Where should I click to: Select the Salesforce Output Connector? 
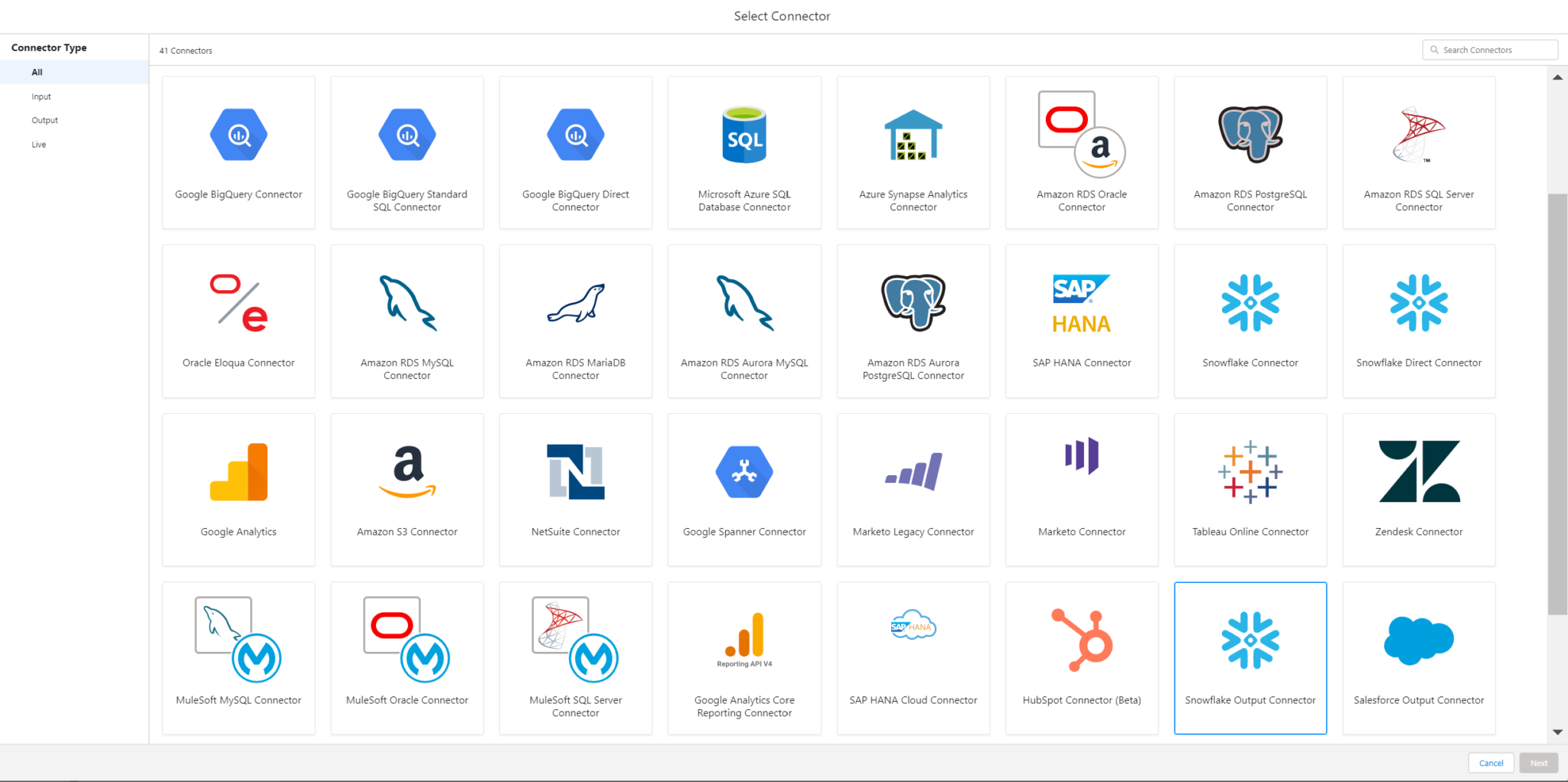(x=1418, y=658)
